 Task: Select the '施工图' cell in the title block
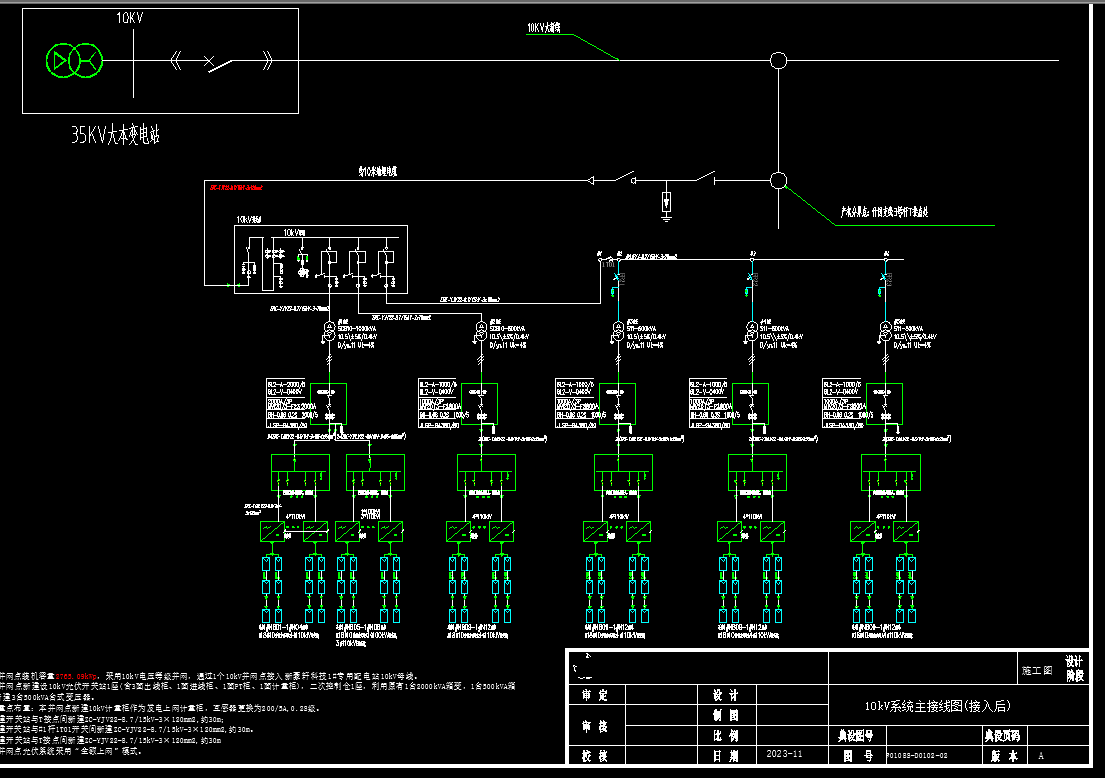1036,669
